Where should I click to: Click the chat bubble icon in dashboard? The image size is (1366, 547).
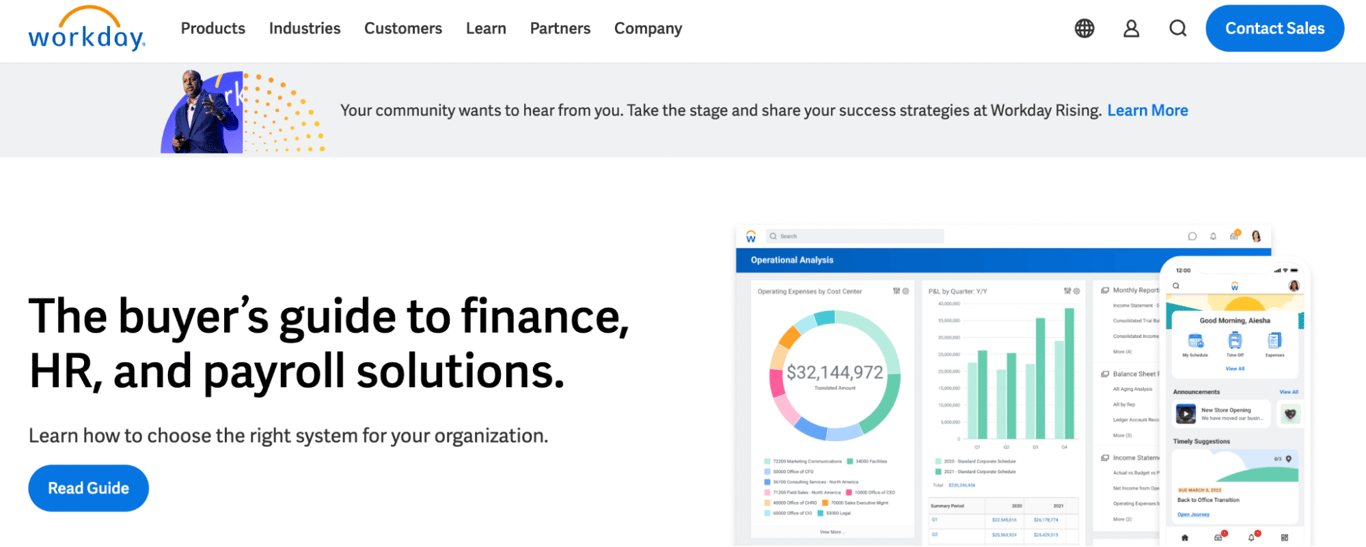click(x=1192, y=237)
